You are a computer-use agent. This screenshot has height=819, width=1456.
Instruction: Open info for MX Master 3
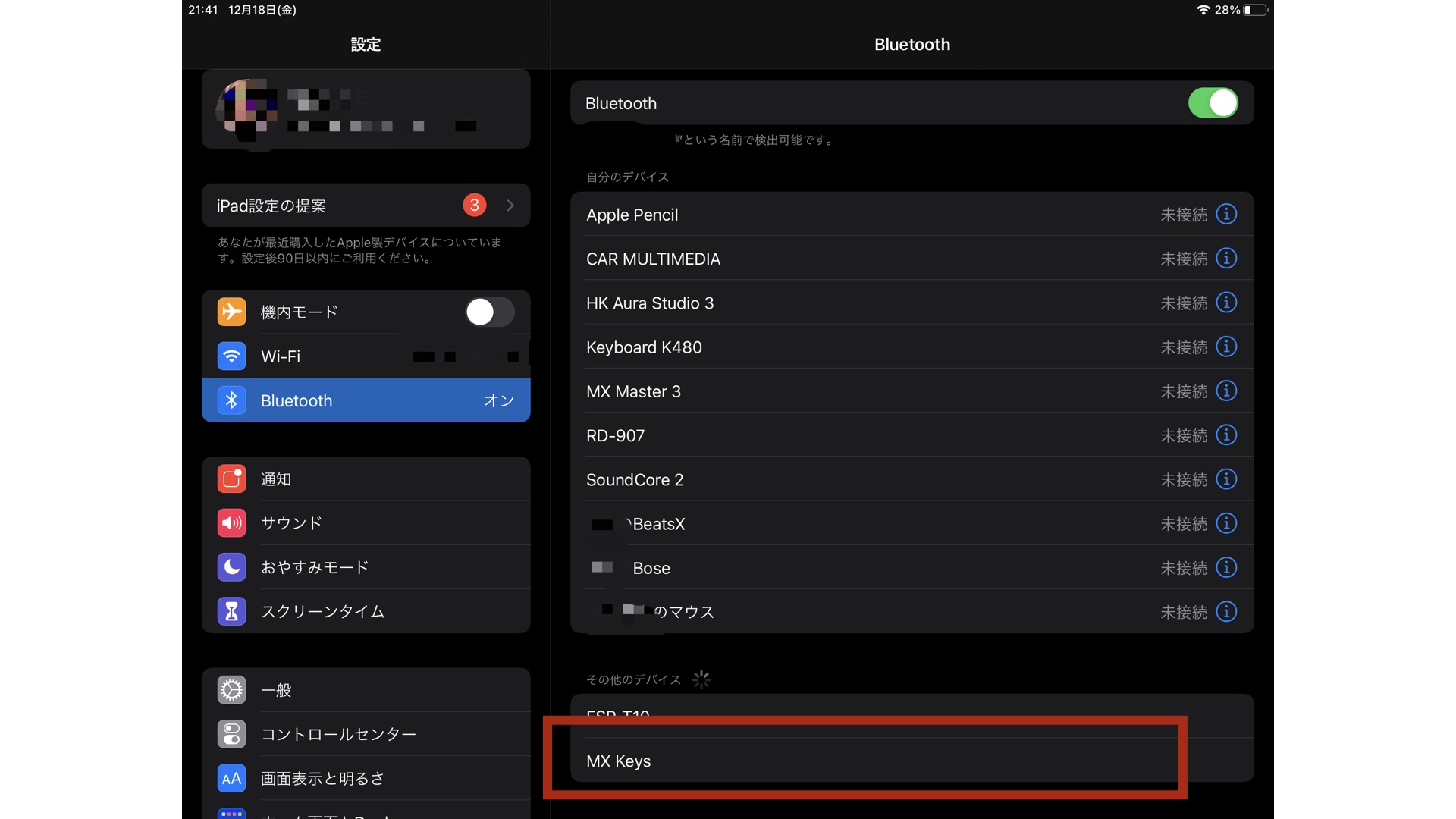(x=1226, y=391)
